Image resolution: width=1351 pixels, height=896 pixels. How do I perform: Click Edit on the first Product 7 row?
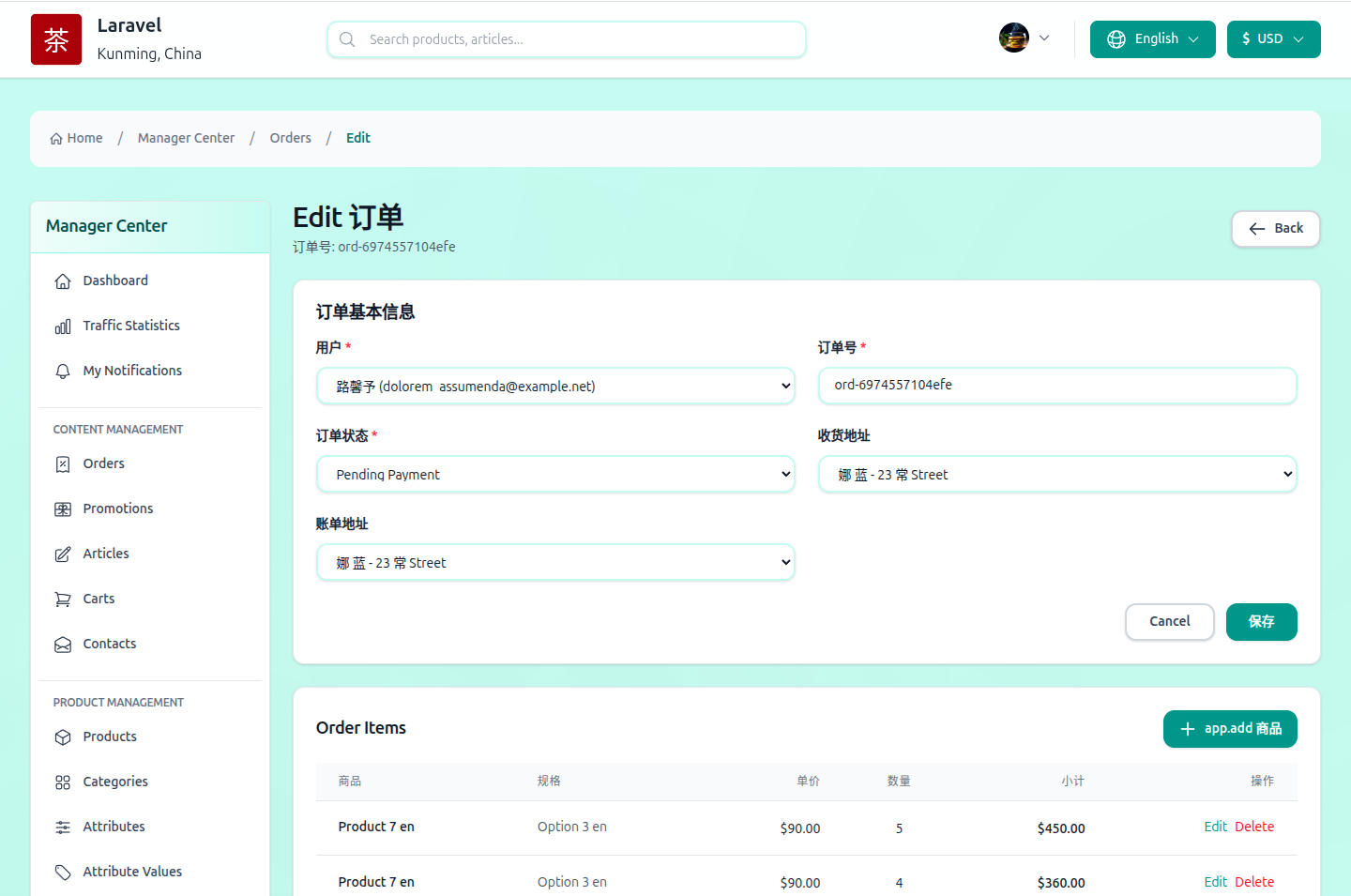click(x=1215, y=826)
